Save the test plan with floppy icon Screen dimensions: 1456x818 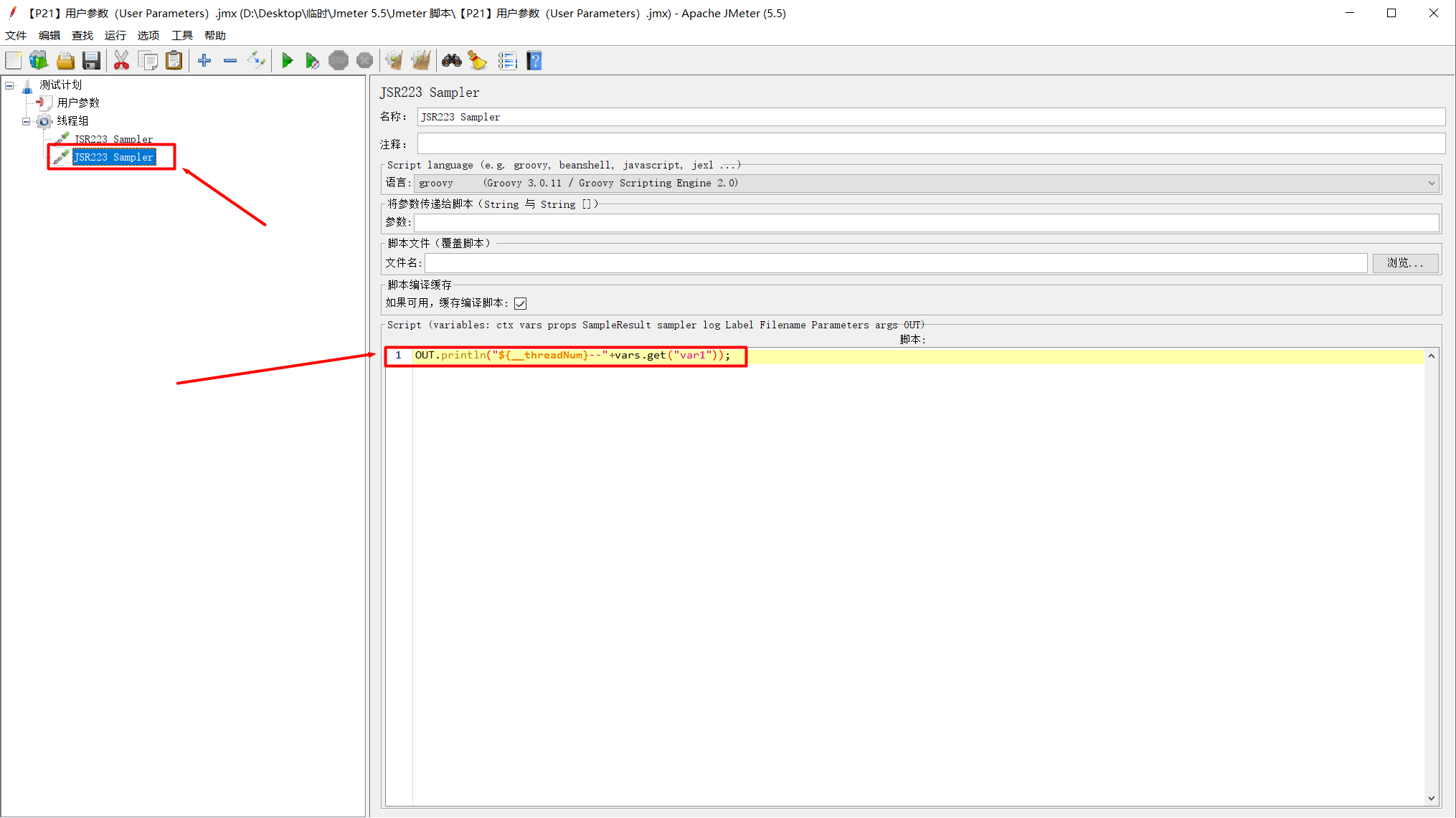tap(91, 61)
